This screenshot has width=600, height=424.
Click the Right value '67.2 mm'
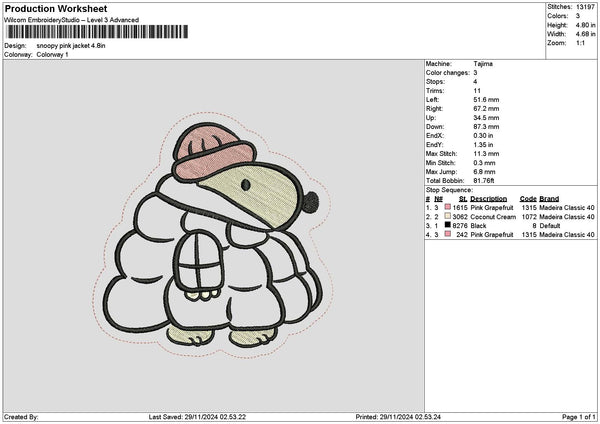(486, 109)
